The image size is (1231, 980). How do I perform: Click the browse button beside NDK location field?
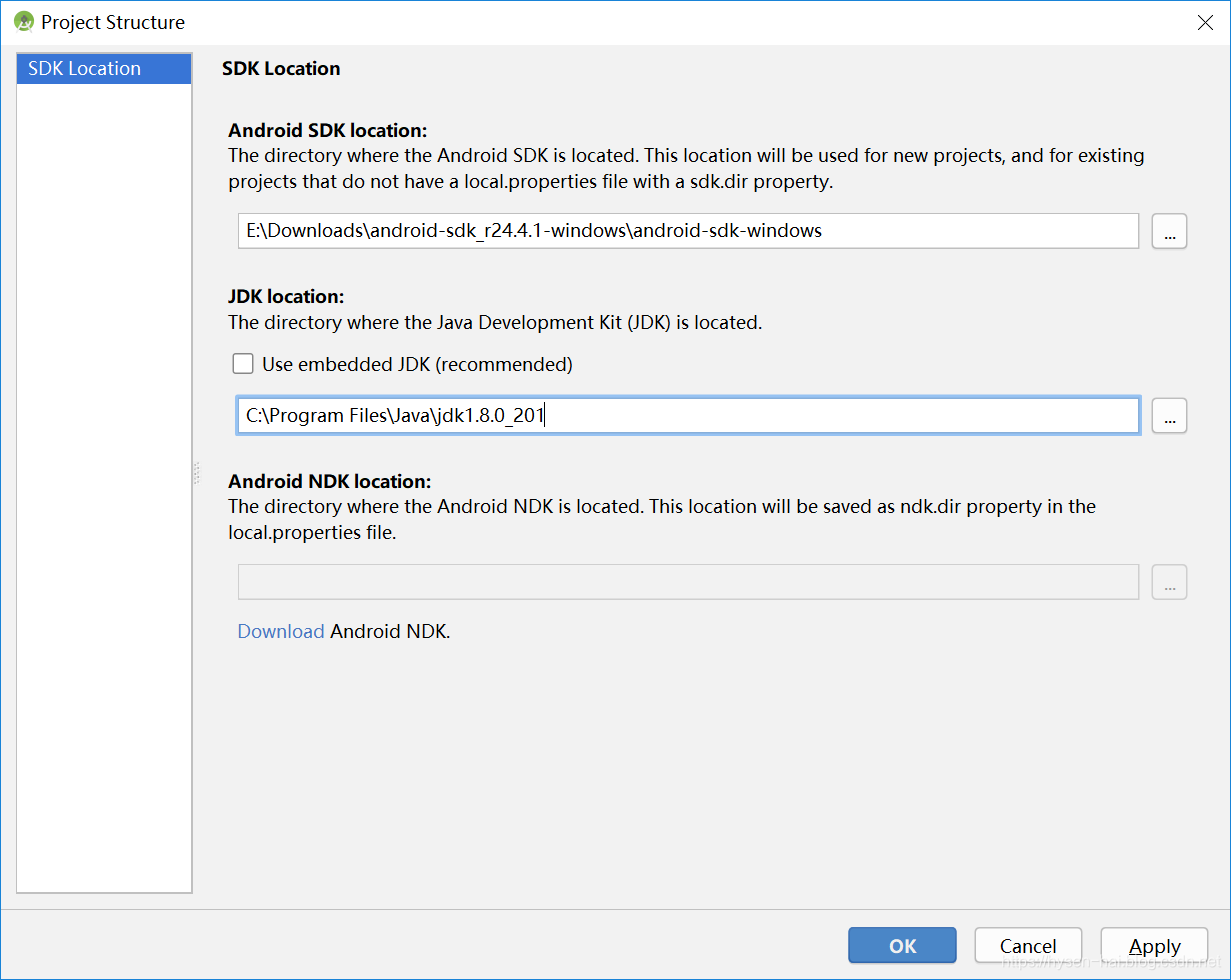1169,582
